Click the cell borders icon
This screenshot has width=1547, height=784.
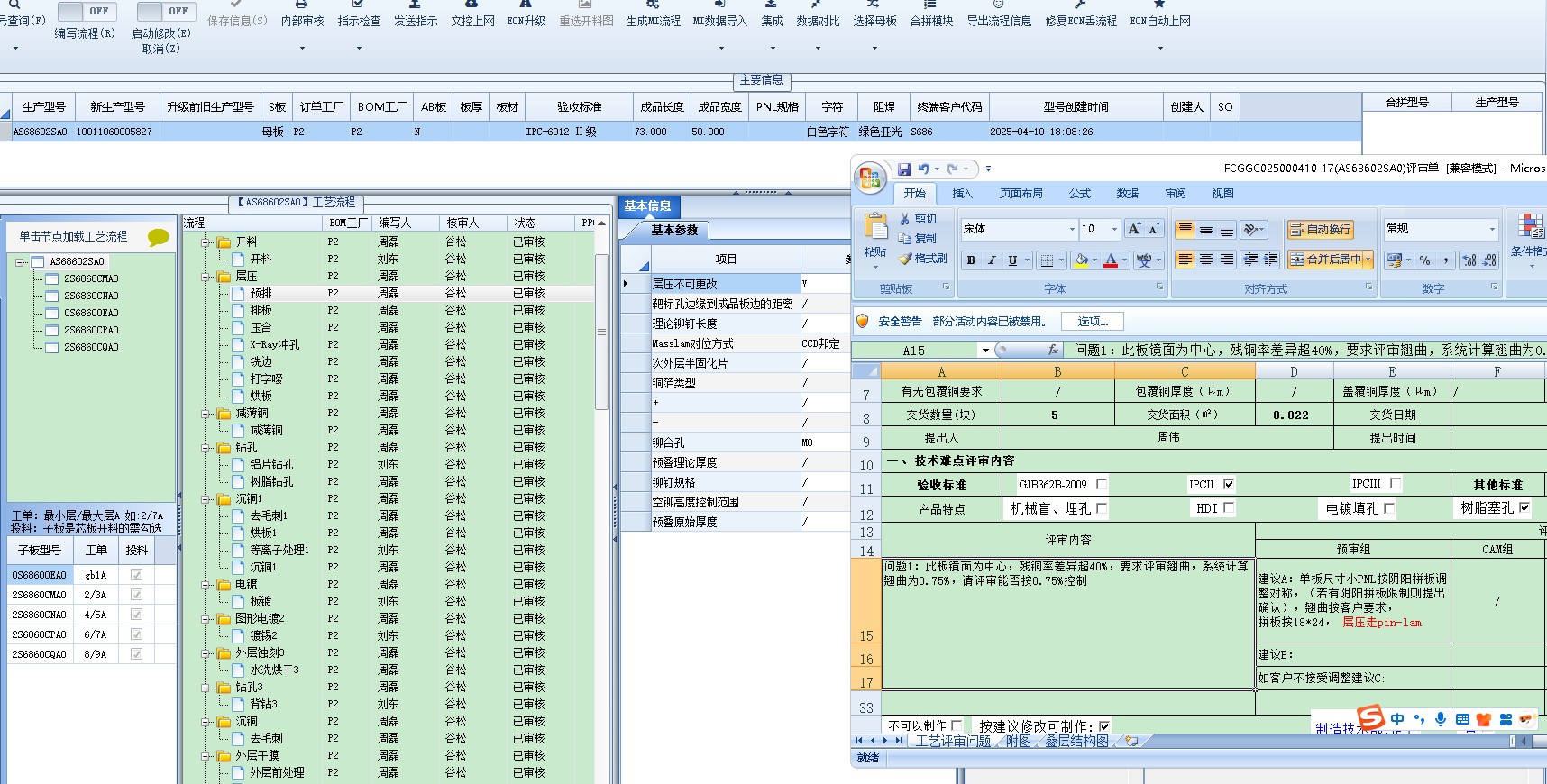1047,260
